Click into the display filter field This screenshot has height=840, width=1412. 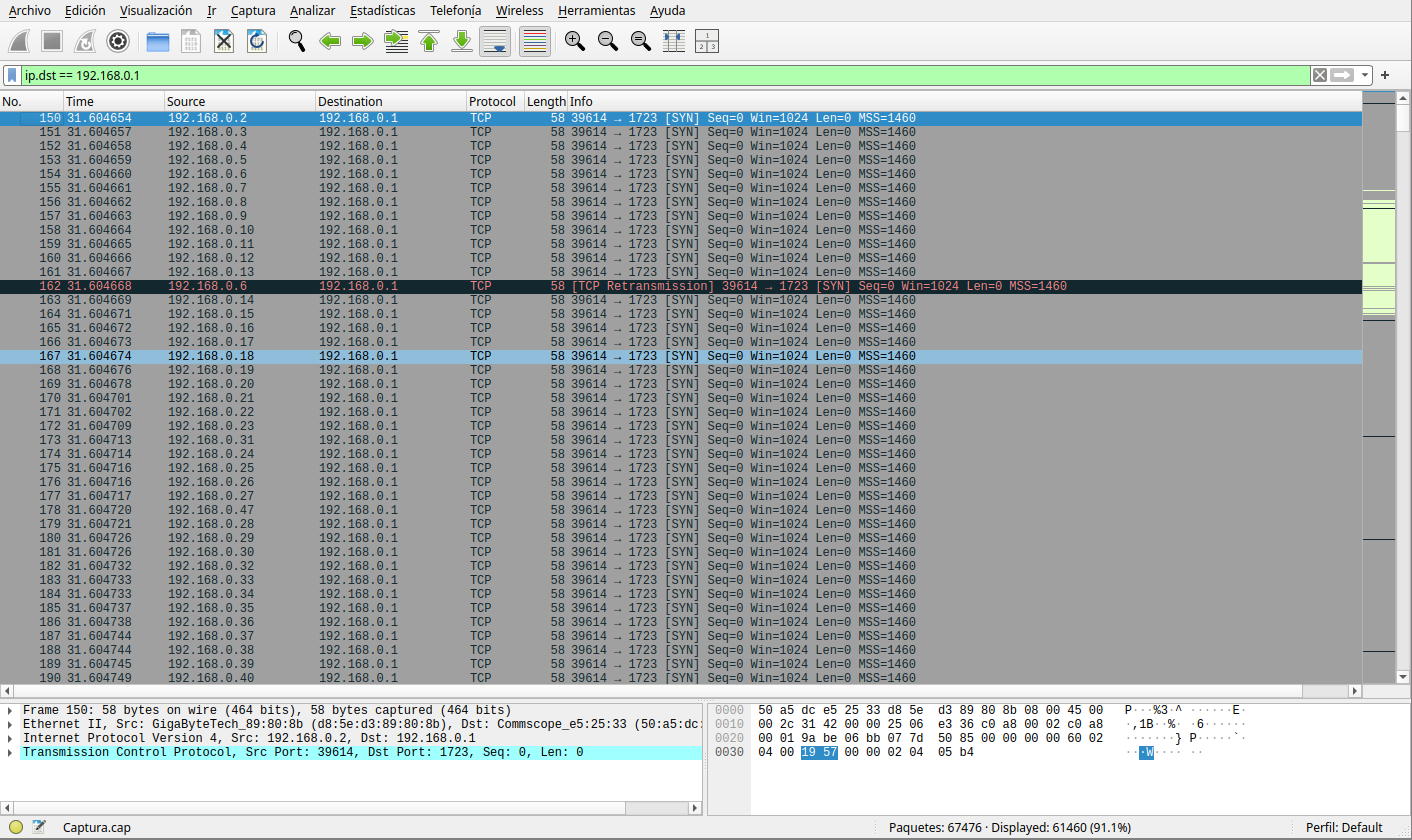[665, 75]
